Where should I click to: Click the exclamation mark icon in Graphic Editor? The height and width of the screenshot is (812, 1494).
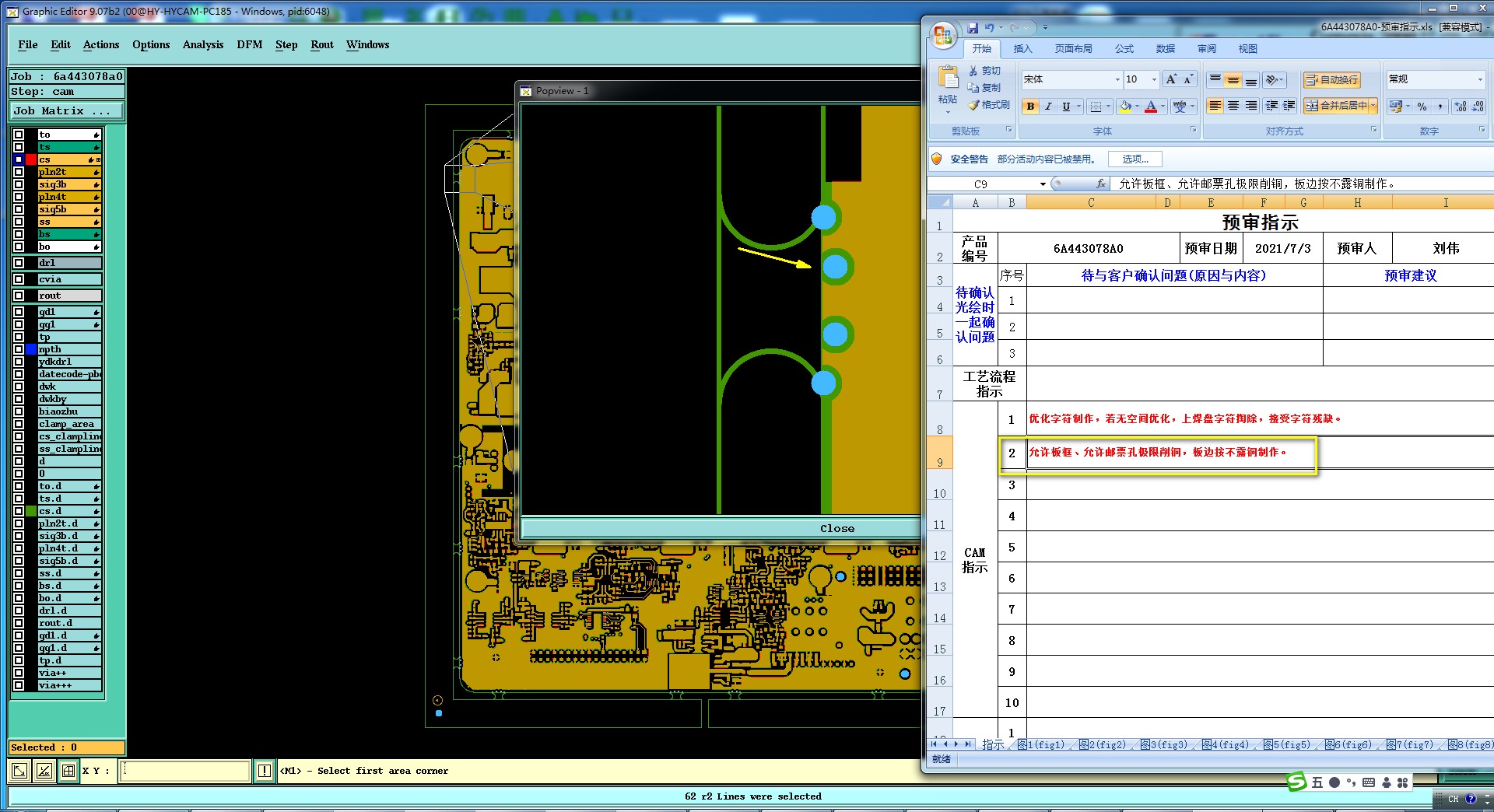coord(265,771)
